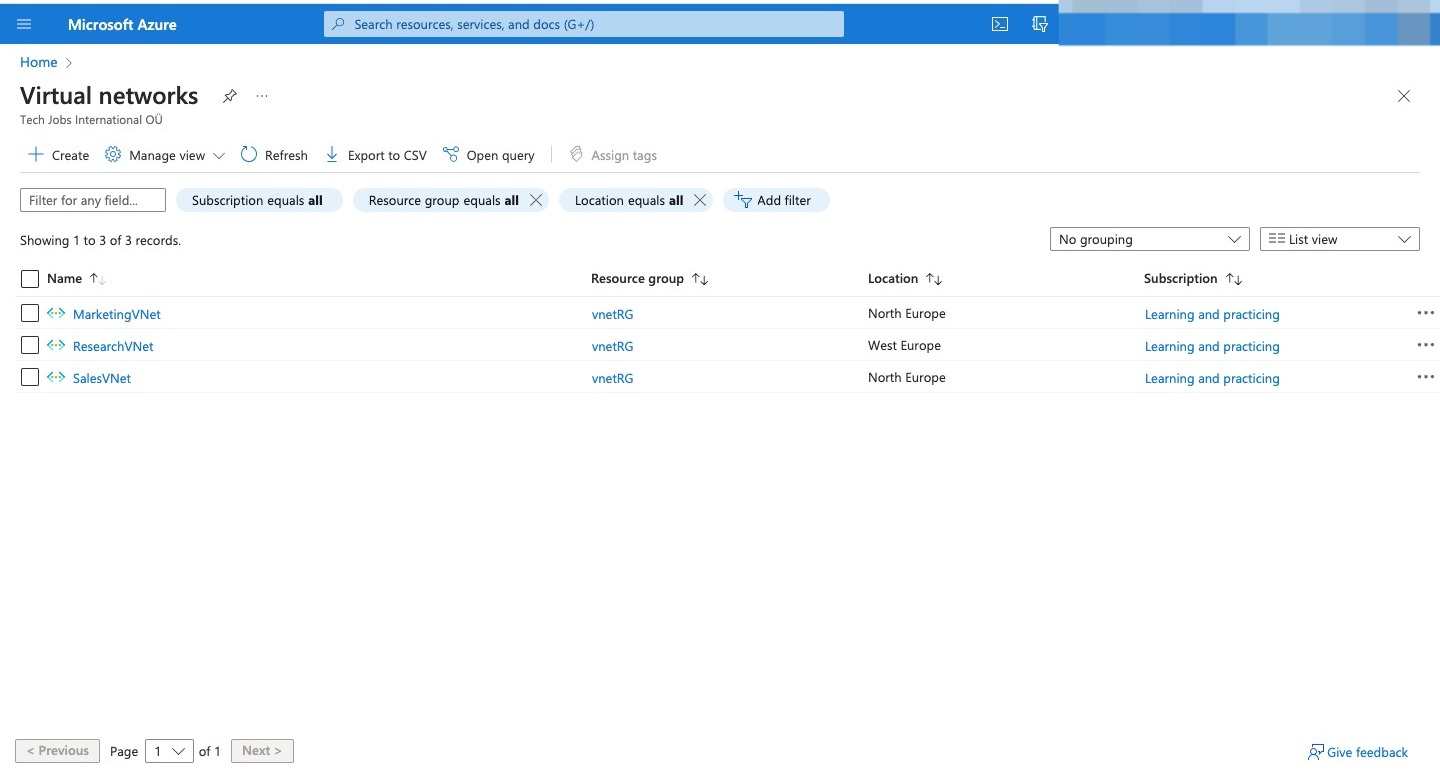Focus the search resources bar
Viewport: 1440px width, 783px height.
[x=584, y=24]
